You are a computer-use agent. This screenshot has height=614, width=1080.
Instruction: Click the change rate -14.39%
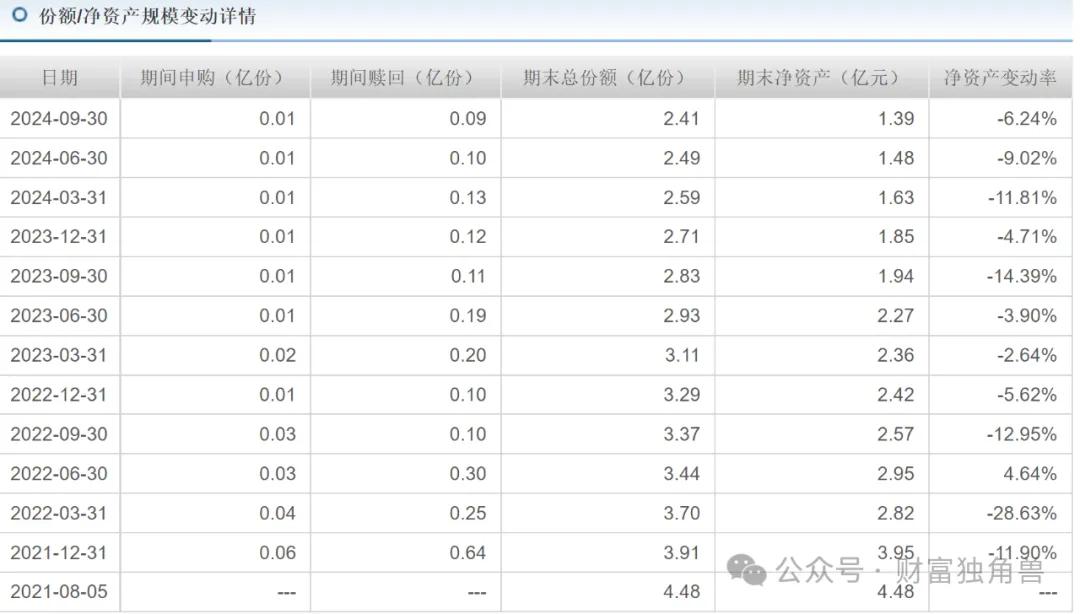[1022, 276]
